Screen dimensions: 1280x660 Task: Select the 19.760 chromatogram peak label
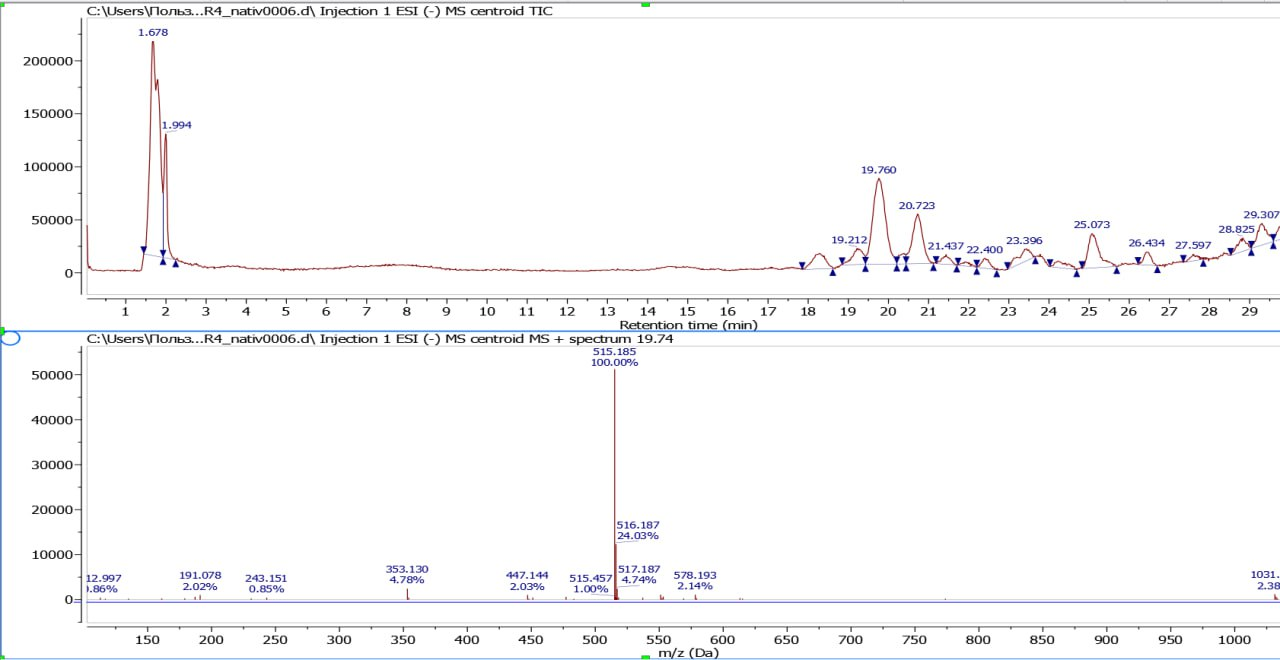pos(878,171)
